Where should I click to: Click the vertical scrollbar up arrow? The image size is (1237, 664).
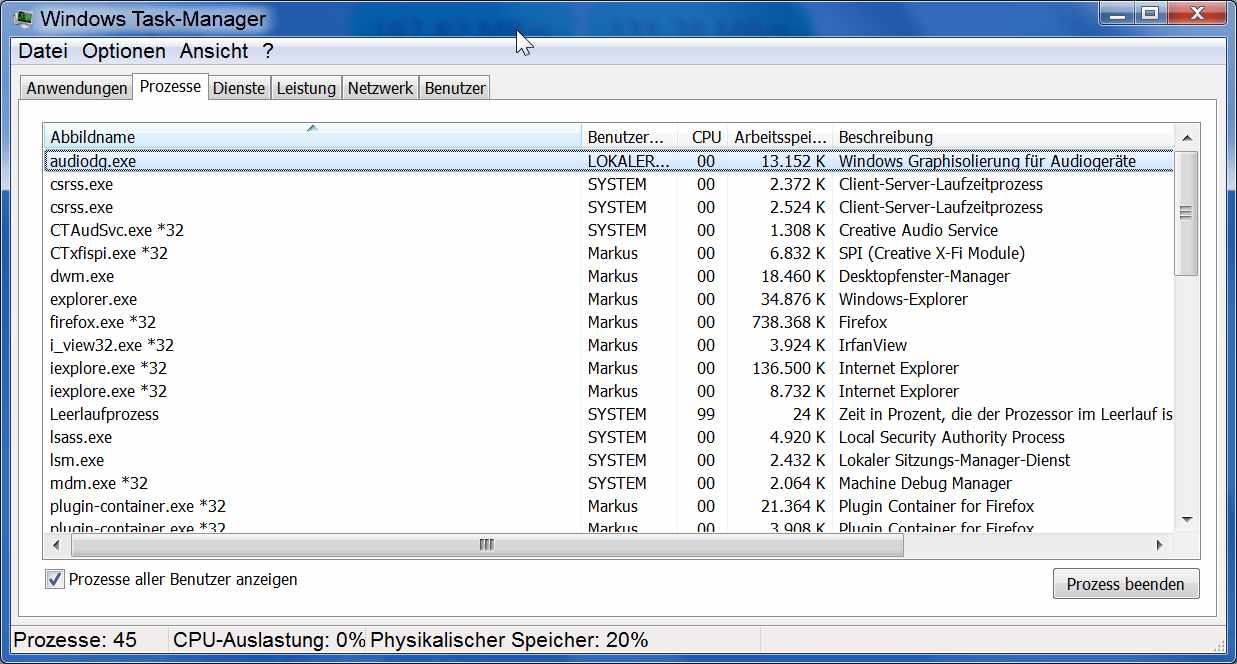pos(1187,138)
